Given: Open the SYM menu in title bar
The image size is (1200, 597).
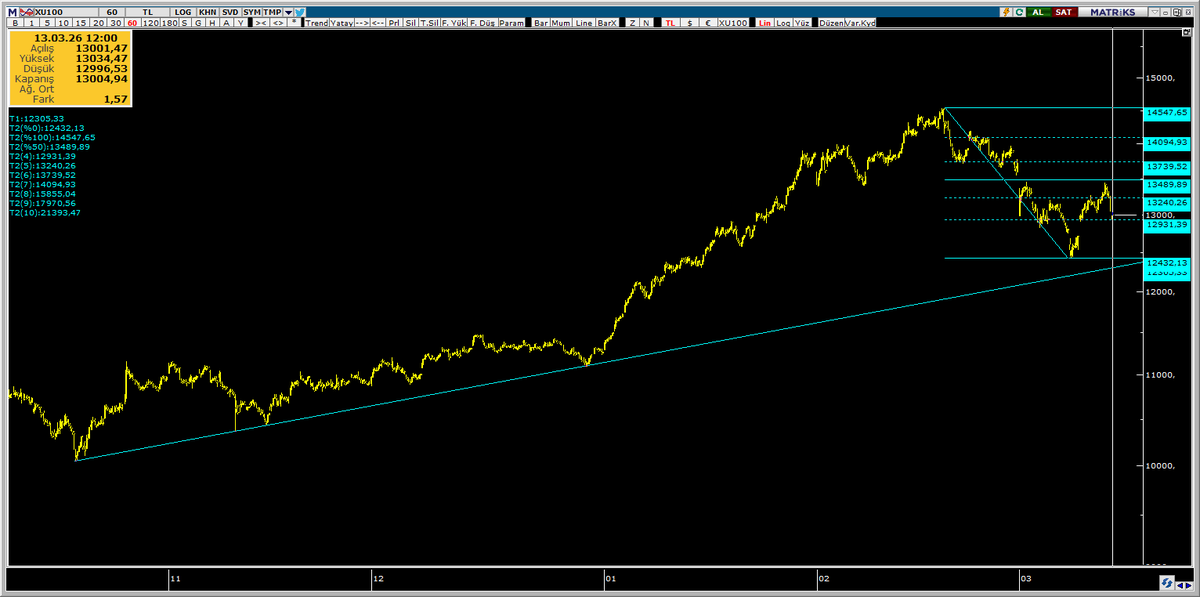Looking at the screenshot, I should (x=252, y=11).
